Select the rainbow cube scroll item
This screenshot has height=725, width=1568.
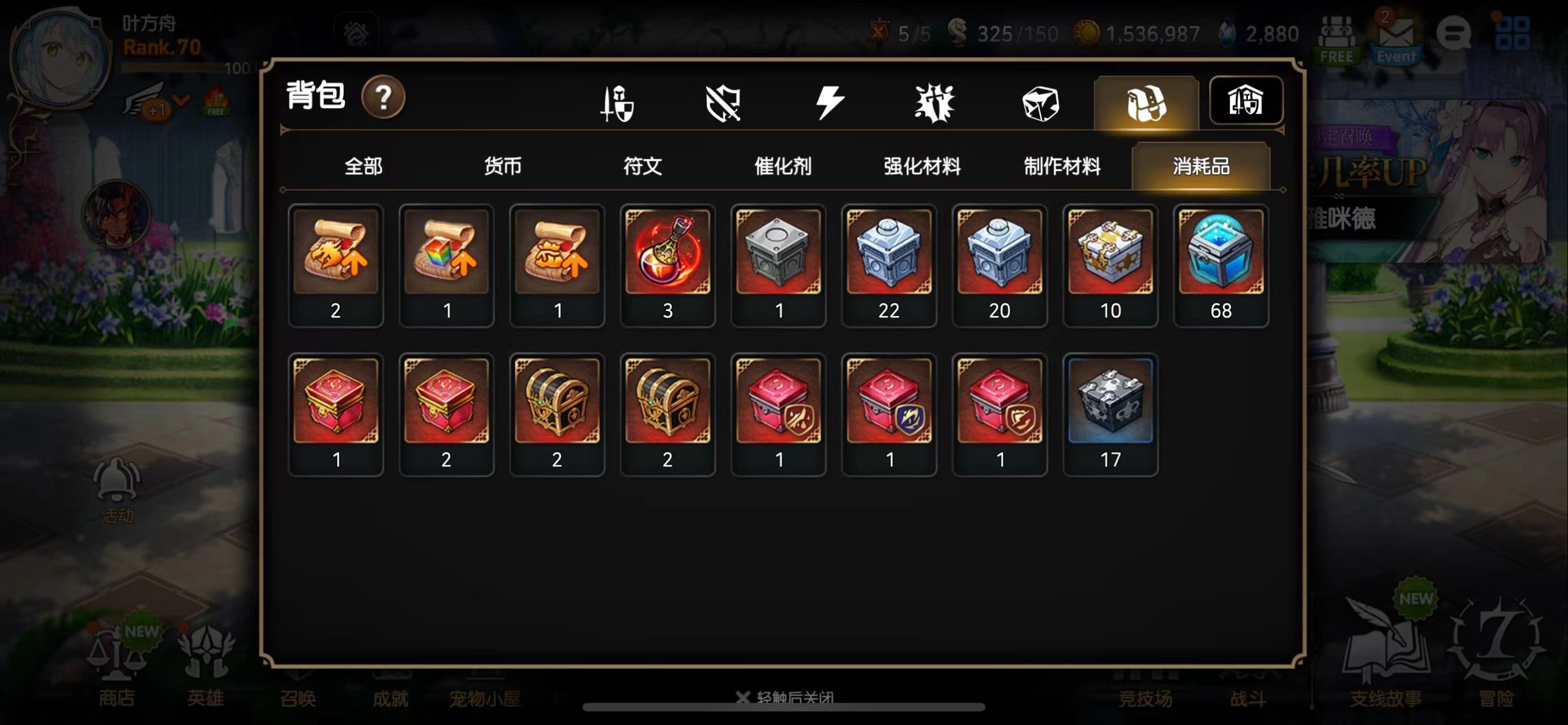point(446,266)
